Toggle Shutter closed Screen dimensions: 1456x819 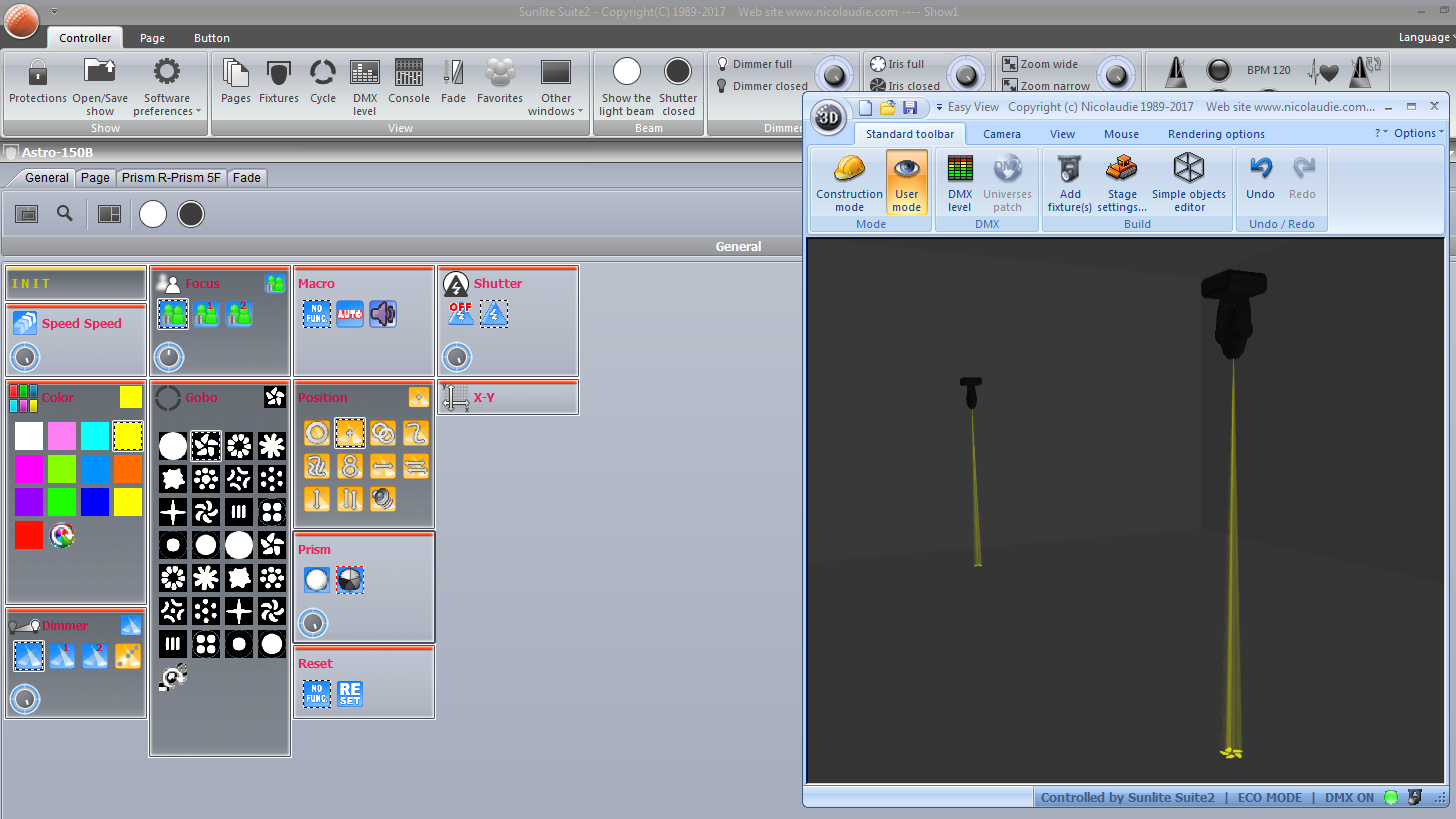click(x=678, y=87)
